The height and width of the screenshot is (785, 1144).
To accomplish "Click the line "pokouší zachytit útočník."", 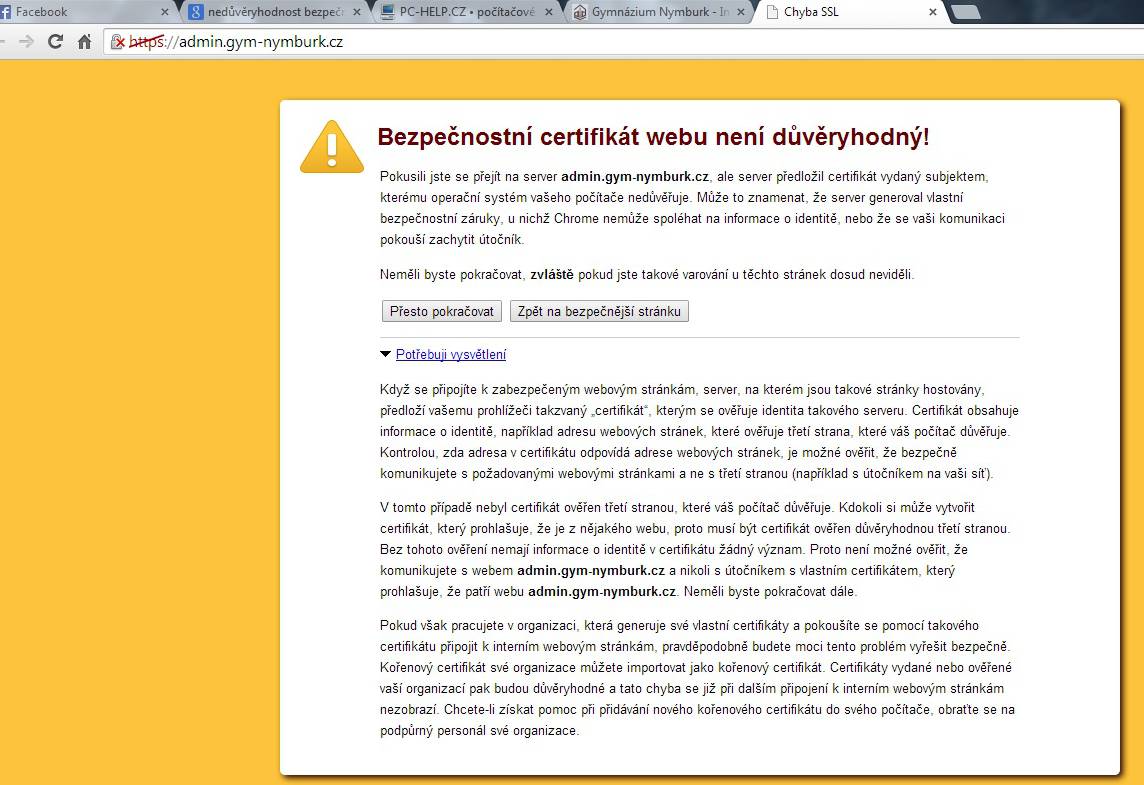I will click(452, 239).
